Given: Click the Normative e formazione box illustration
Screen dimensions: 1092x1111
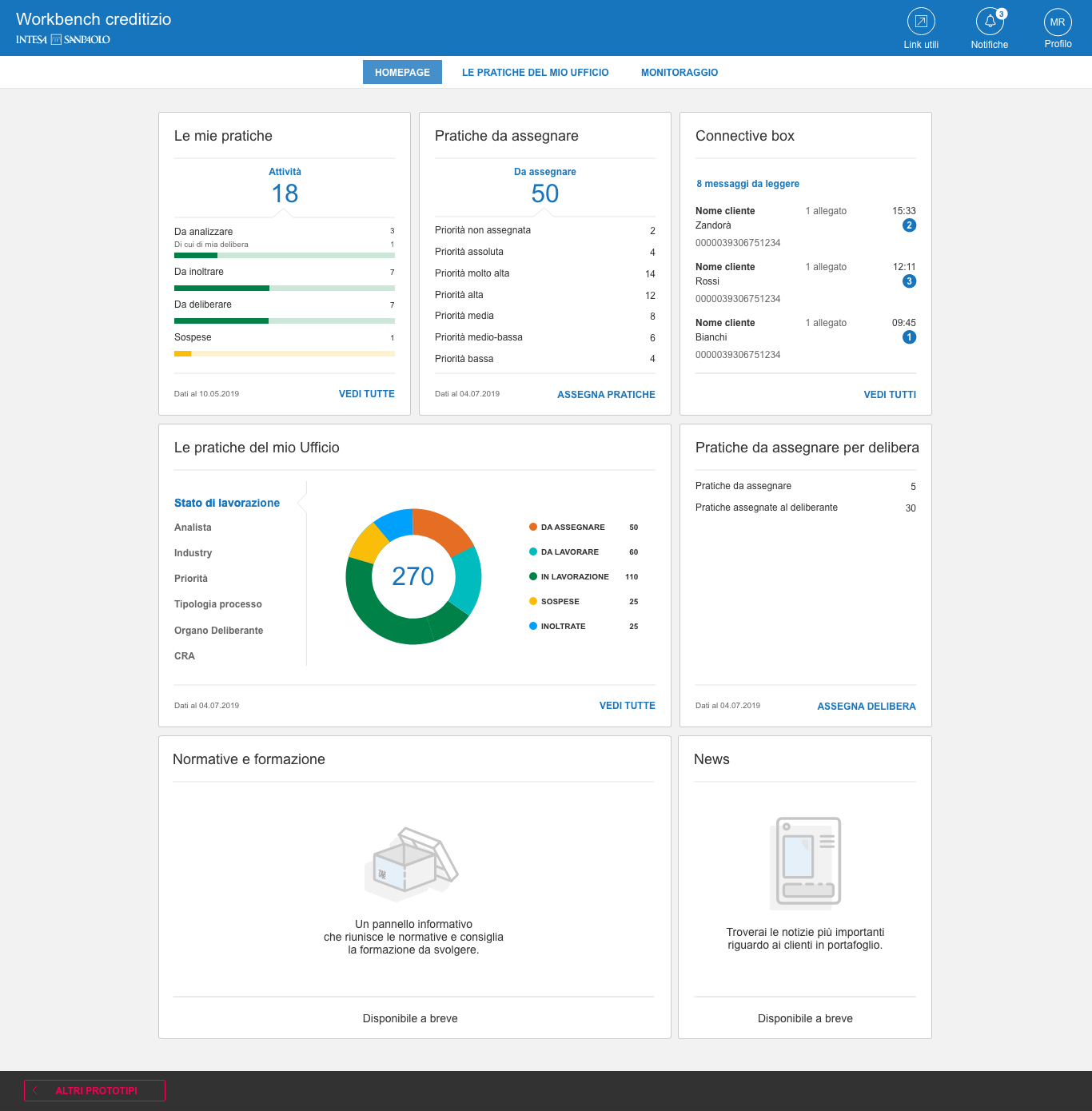Looking at the screenshot, I should click(412, 864).
